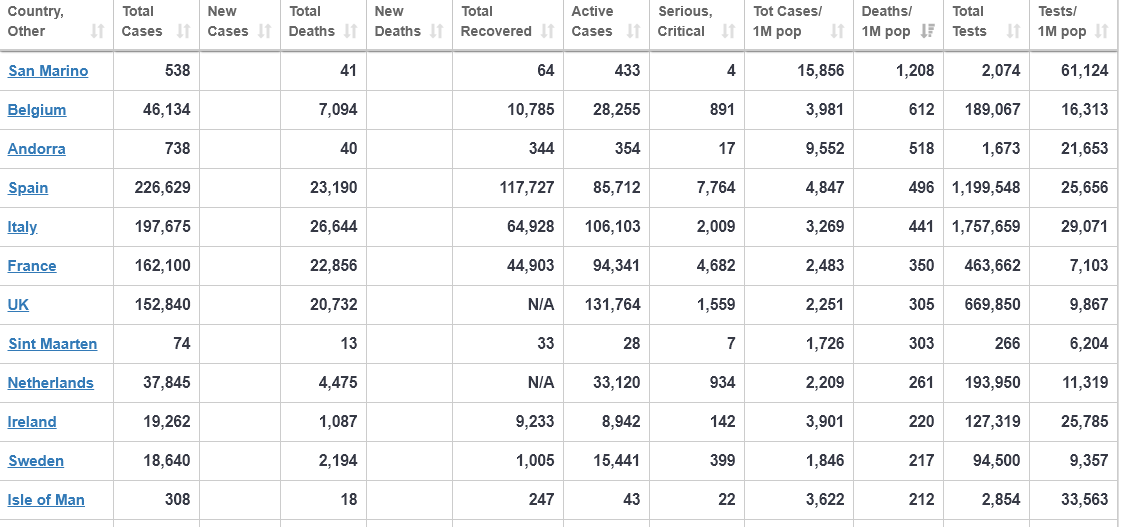Image resolution: width=1122 pixels, height=527 pixels.
Task: Click the Total Recovered sort icon
Action: coord(547,32)
